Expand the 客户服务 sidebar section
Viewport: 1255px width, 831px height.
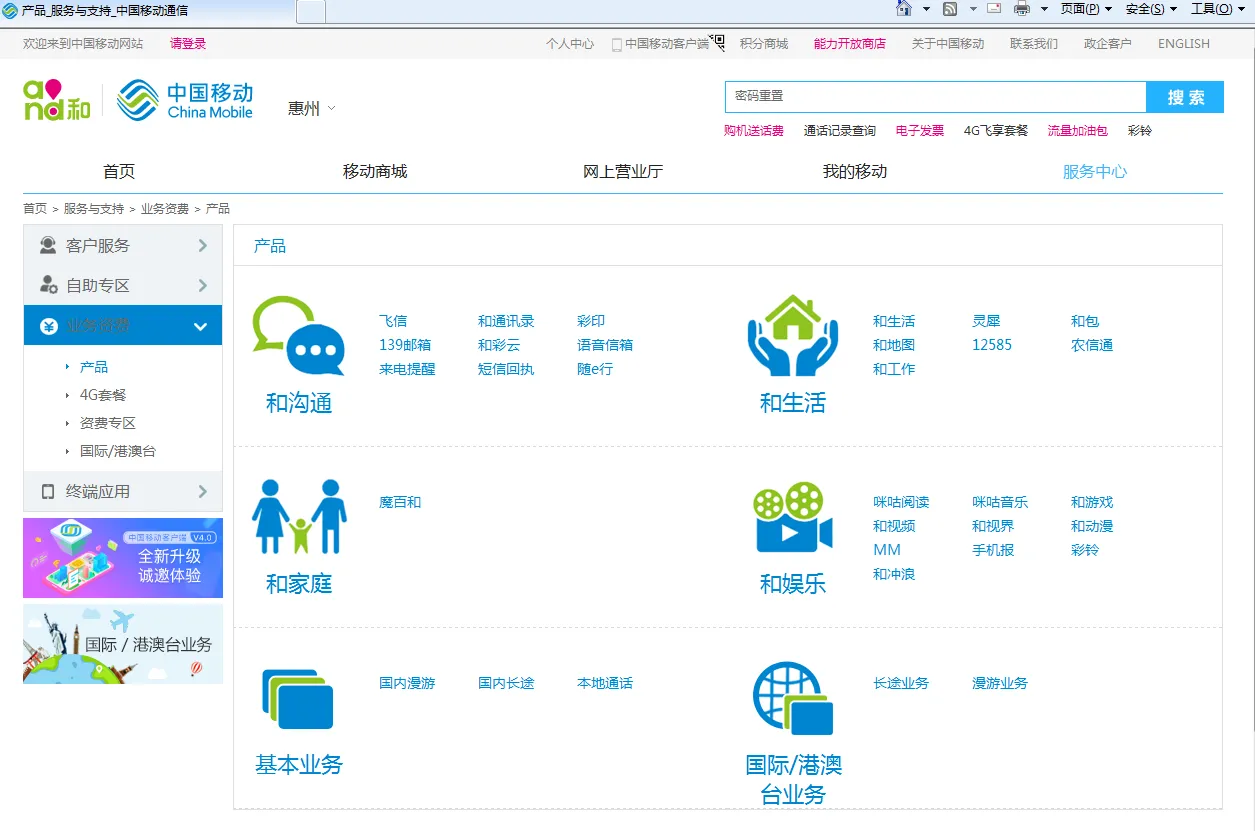(x=122, y=245)
